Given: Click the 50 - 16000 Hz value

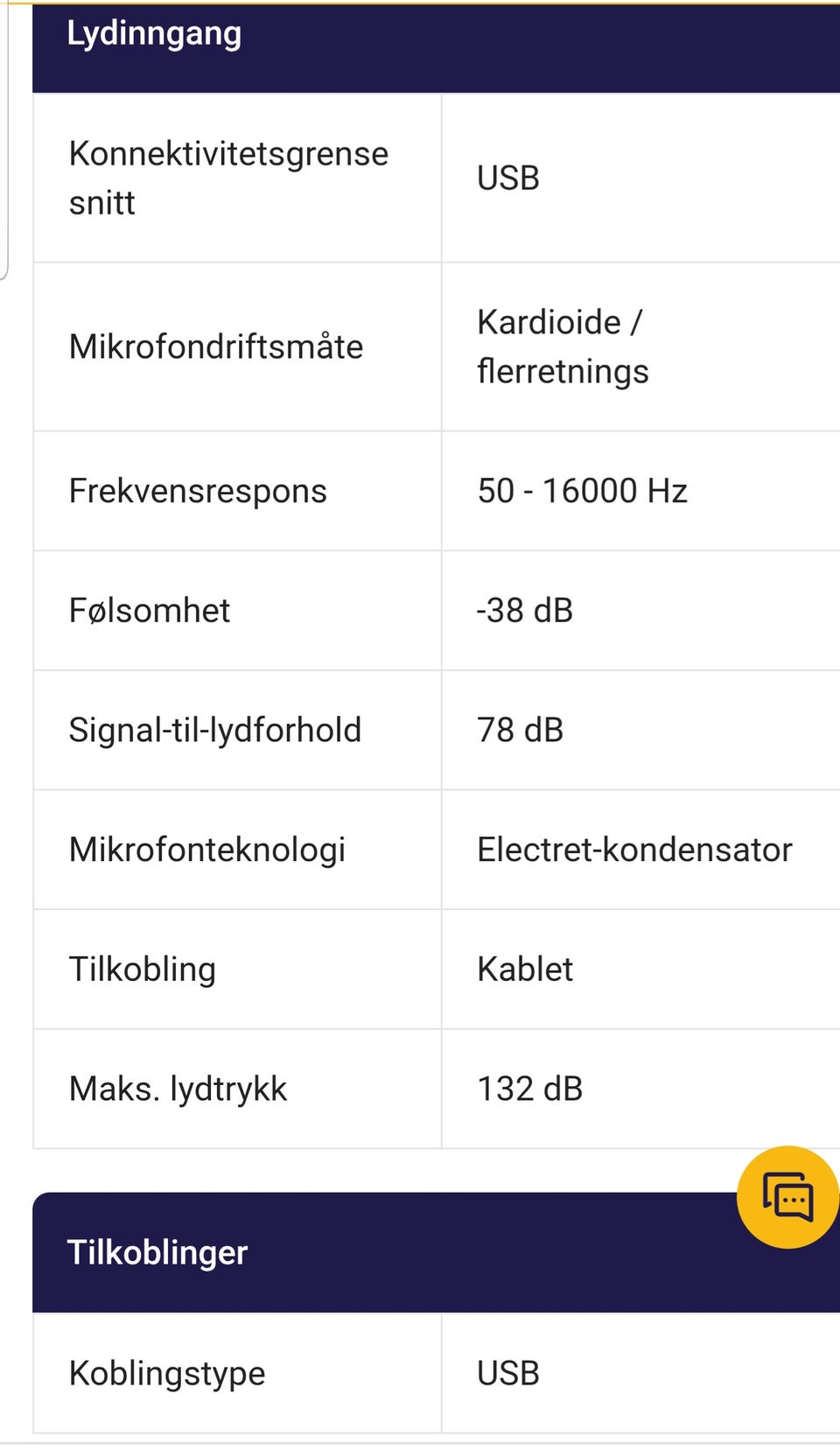Looking at the screenshot, I should pyautogui.click(x=582, y=491).
